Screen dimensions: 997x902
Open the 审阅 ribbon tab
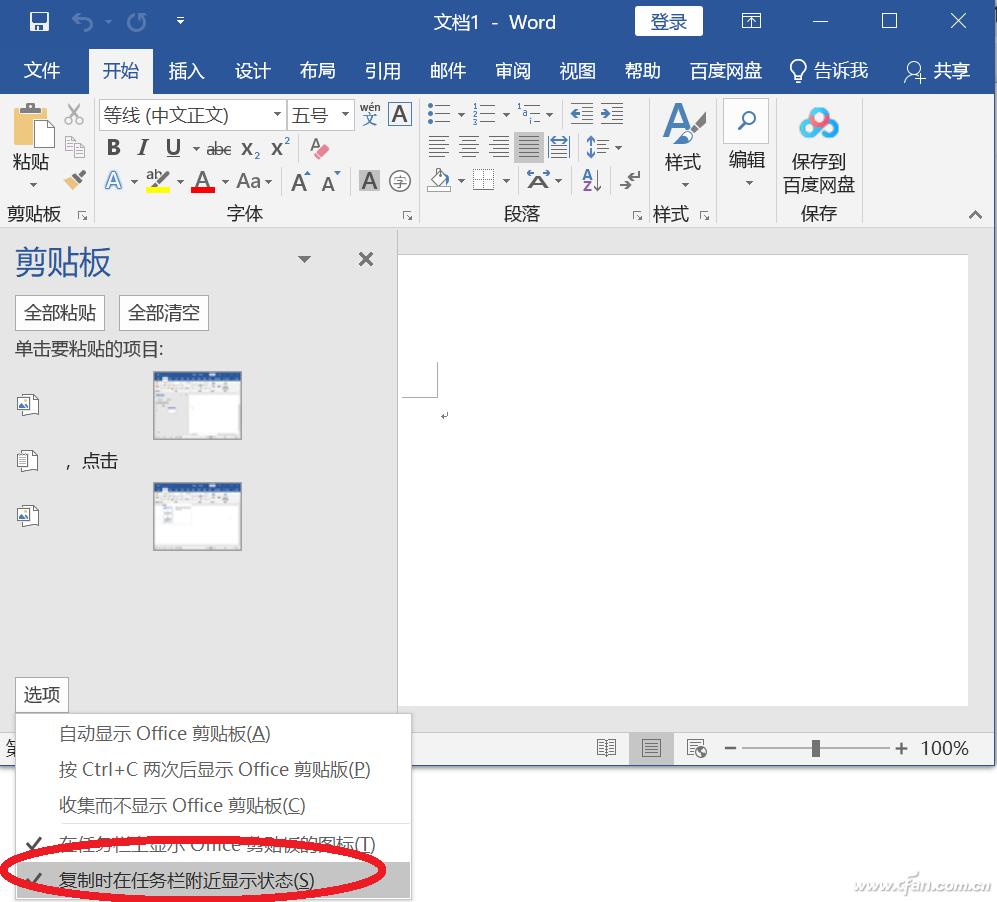(512, 70)
